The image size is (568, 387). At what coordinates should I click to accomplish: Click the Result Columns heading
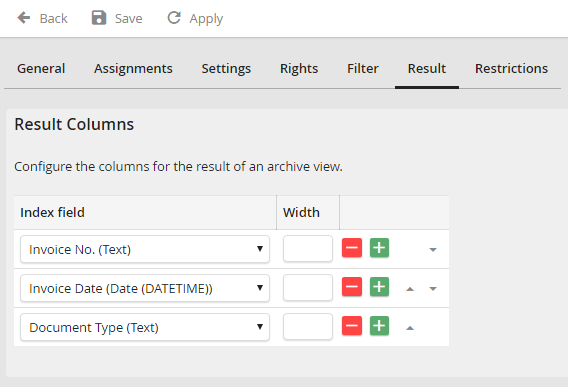click(x=74, y=124)
